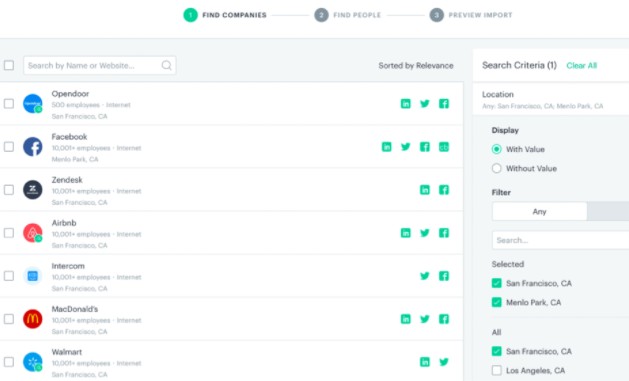Click the location filter Search field
This screenshot has height=381, width=629.
coord(560,240)
